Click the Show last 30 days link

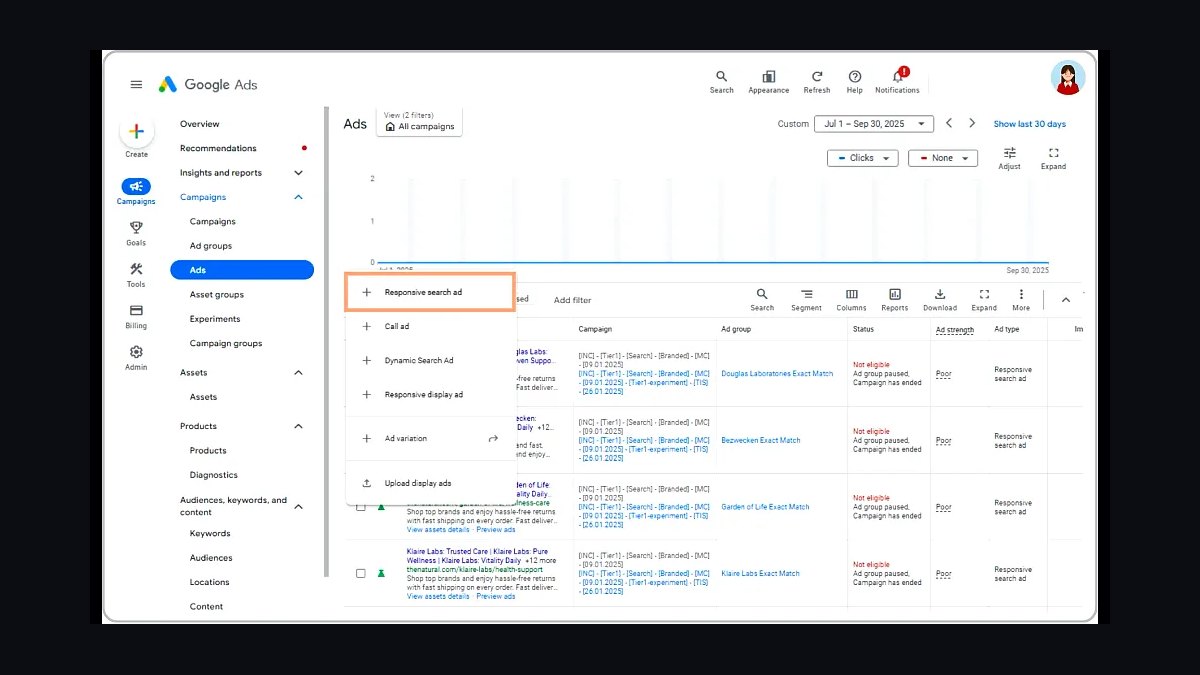(x=1029, y=124)
